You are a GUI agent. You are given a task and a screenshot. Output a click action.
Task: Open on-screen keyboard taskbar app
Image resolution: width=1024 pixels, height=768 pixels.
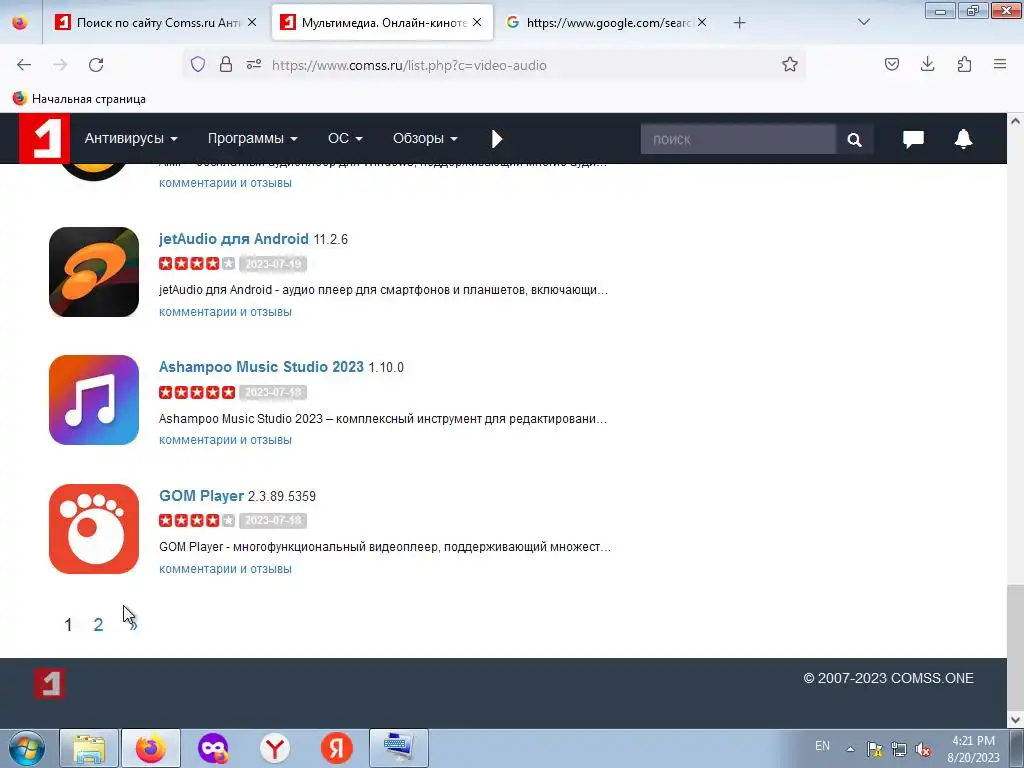click(x=398, y=748)
